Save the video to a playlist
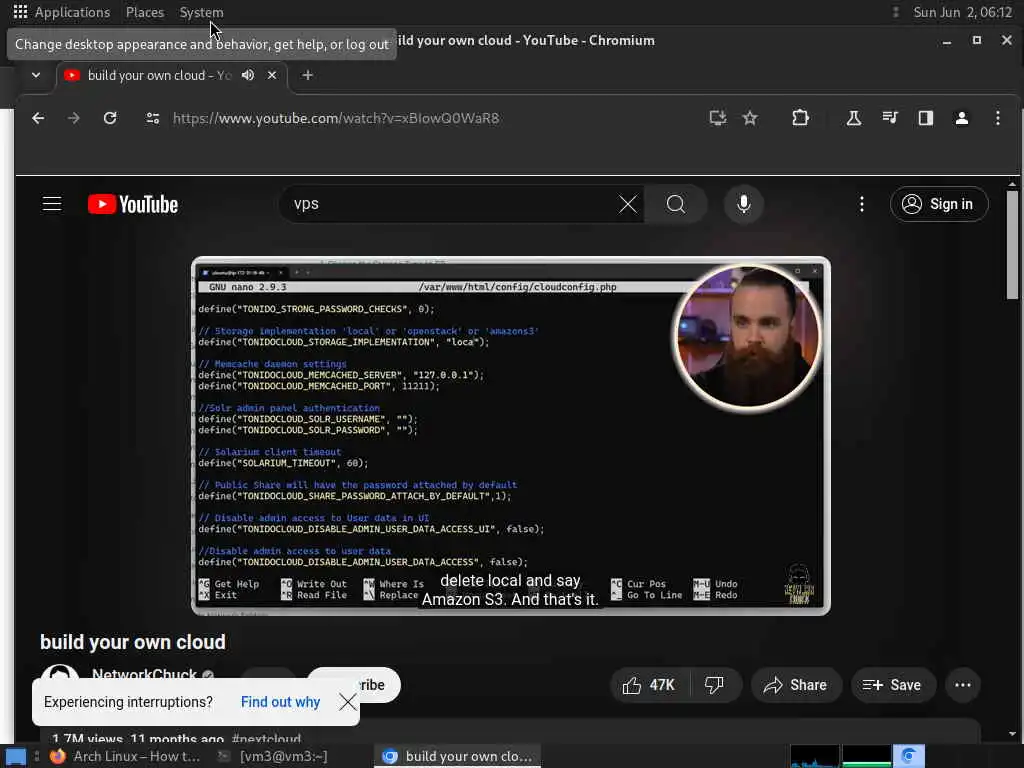This screenshot has height=768, width=1024. (893, 685)
